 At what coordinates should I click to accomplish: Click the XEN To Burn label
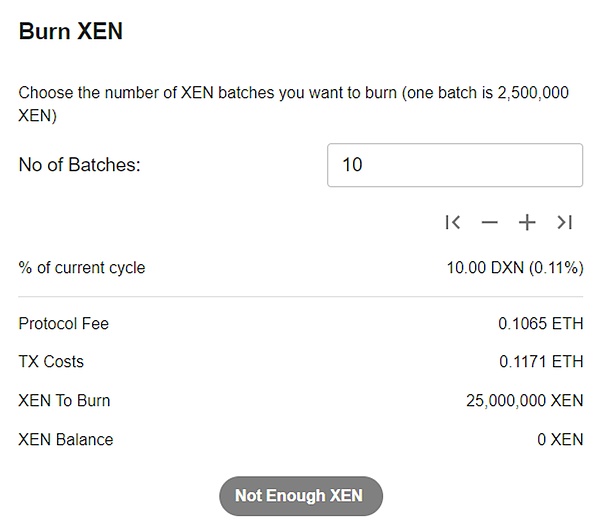click(64, 401)
